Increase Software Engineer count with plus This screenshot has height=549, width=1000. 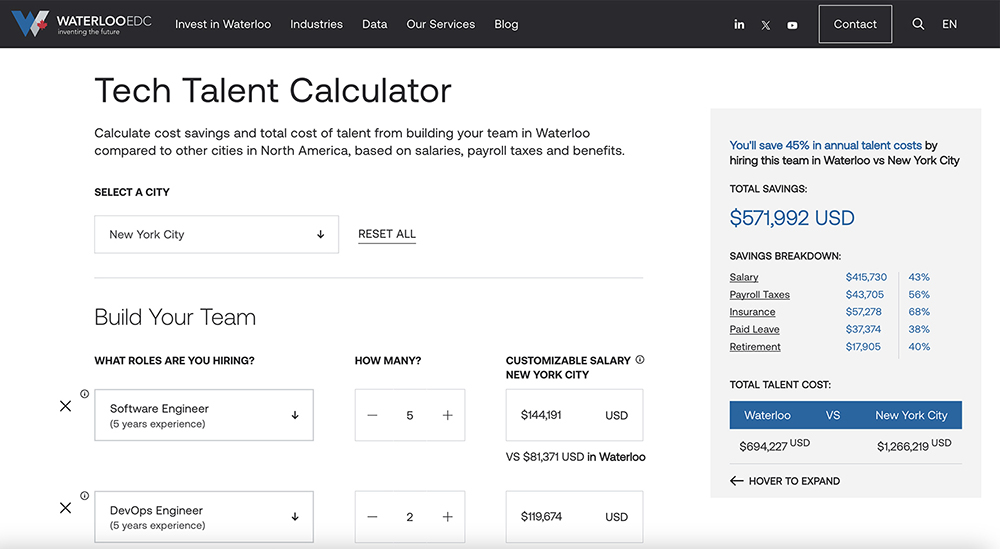tap(447, 415)
